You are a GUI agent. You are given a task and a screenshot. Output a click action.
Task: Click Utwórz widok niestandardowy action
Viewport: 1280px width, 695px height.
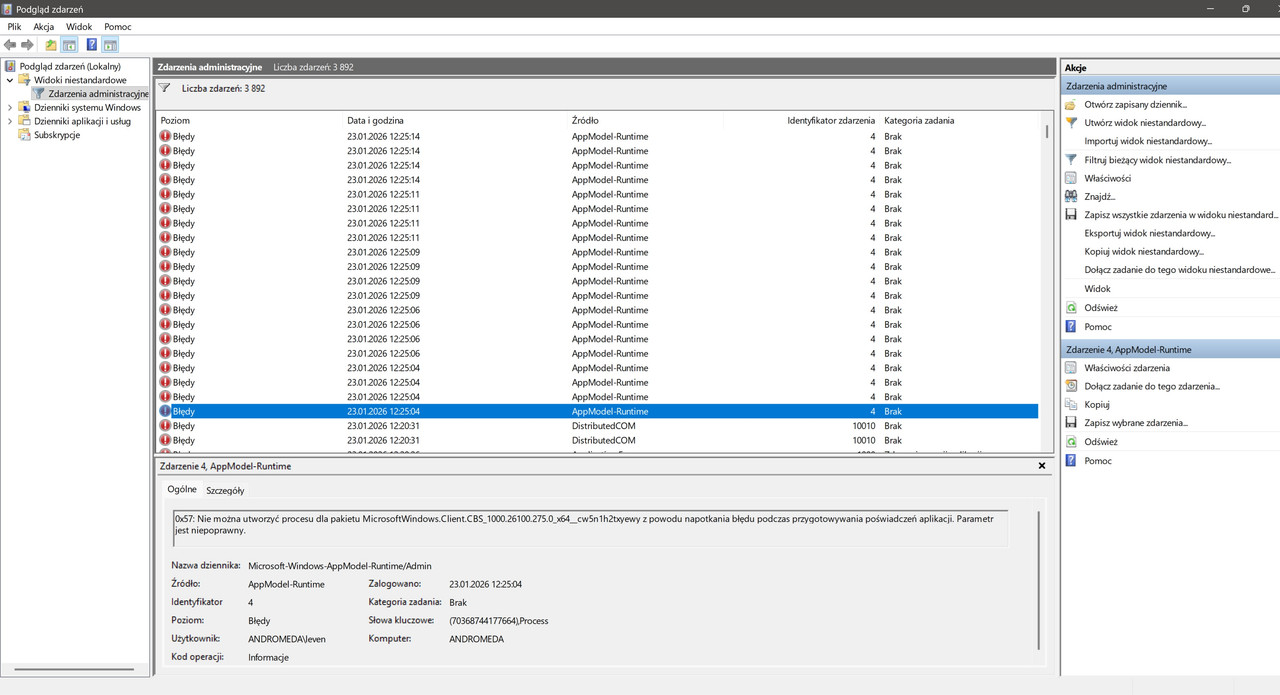1145,122
